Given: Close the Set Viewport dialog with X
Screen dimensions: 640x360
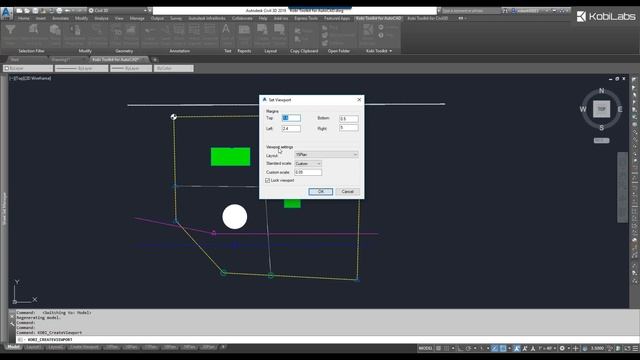Looking at the screenshot, I should [359, 100].
